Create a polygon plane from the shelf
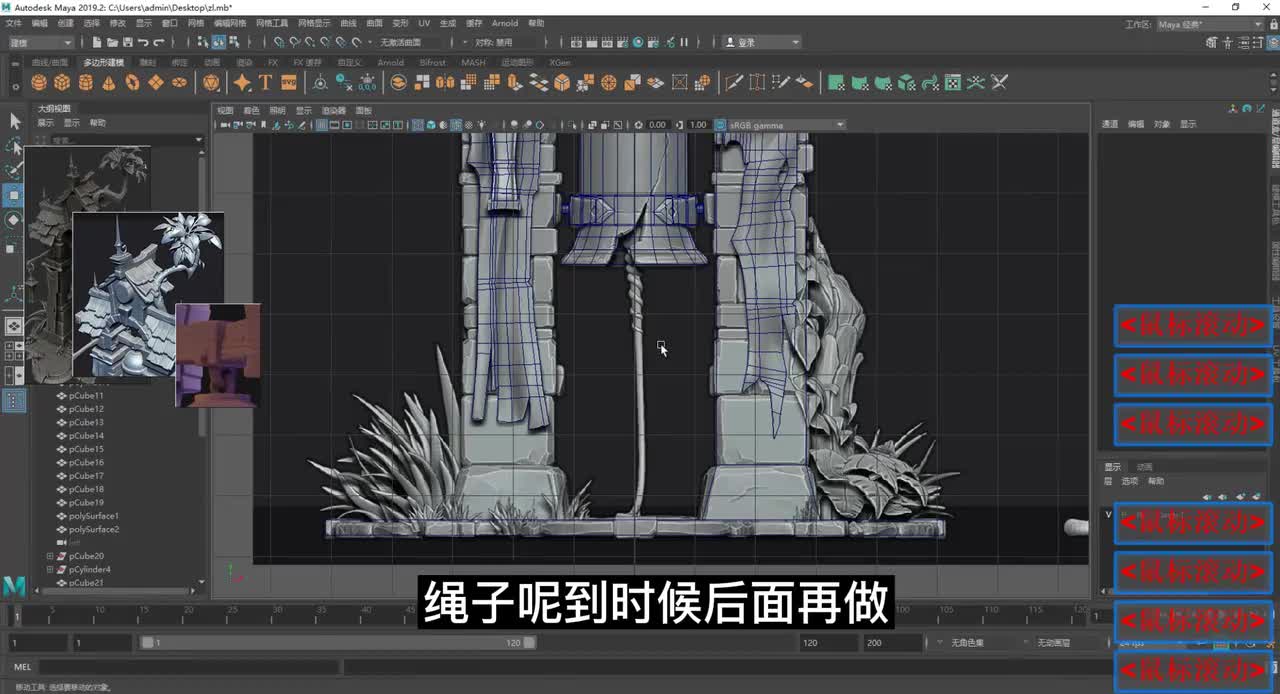Screen dimensions: 1280x694 pyautogui.click(x=156, y=83)
